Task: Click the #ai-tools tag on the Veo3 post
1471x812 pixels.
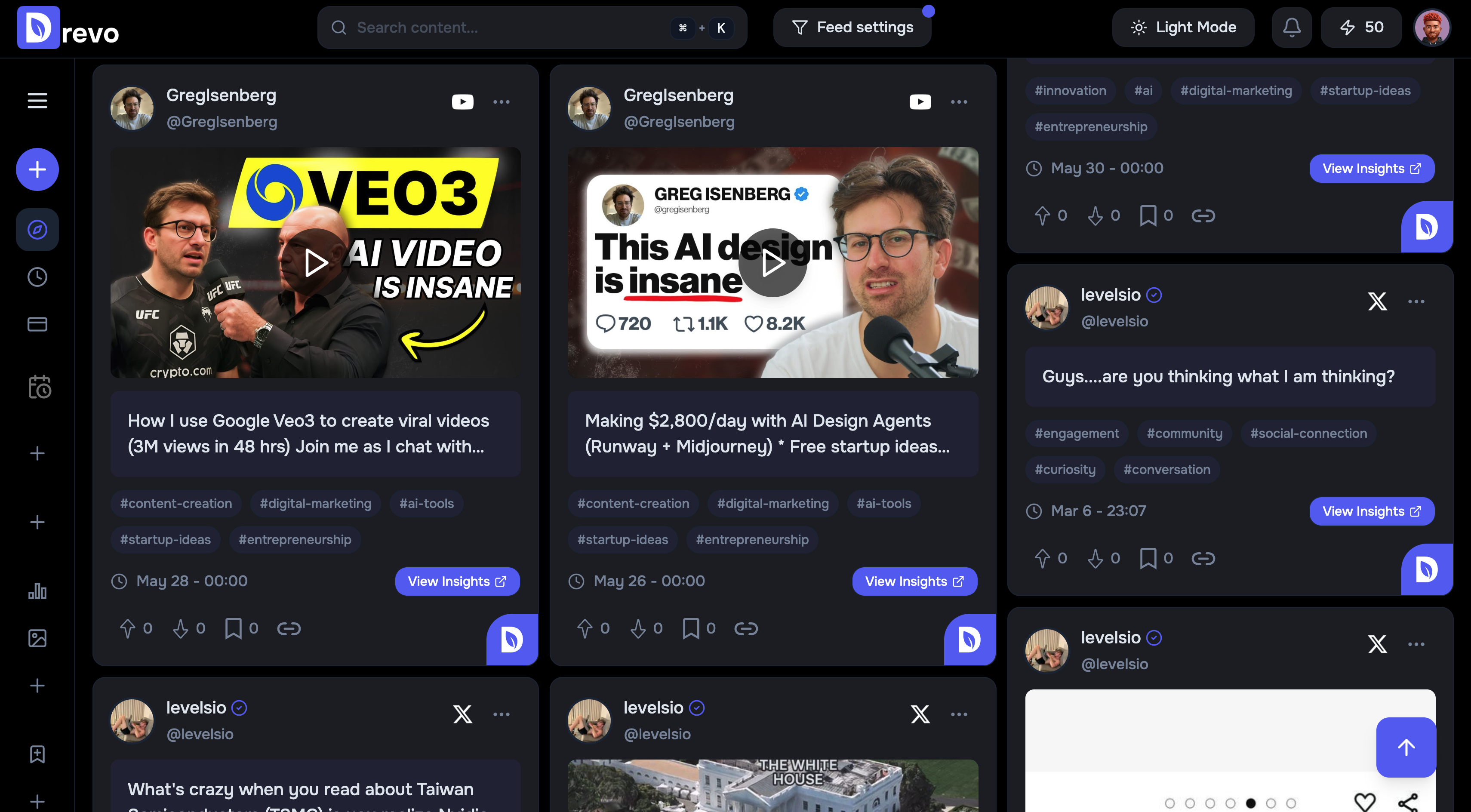Action: click(426, 503)
